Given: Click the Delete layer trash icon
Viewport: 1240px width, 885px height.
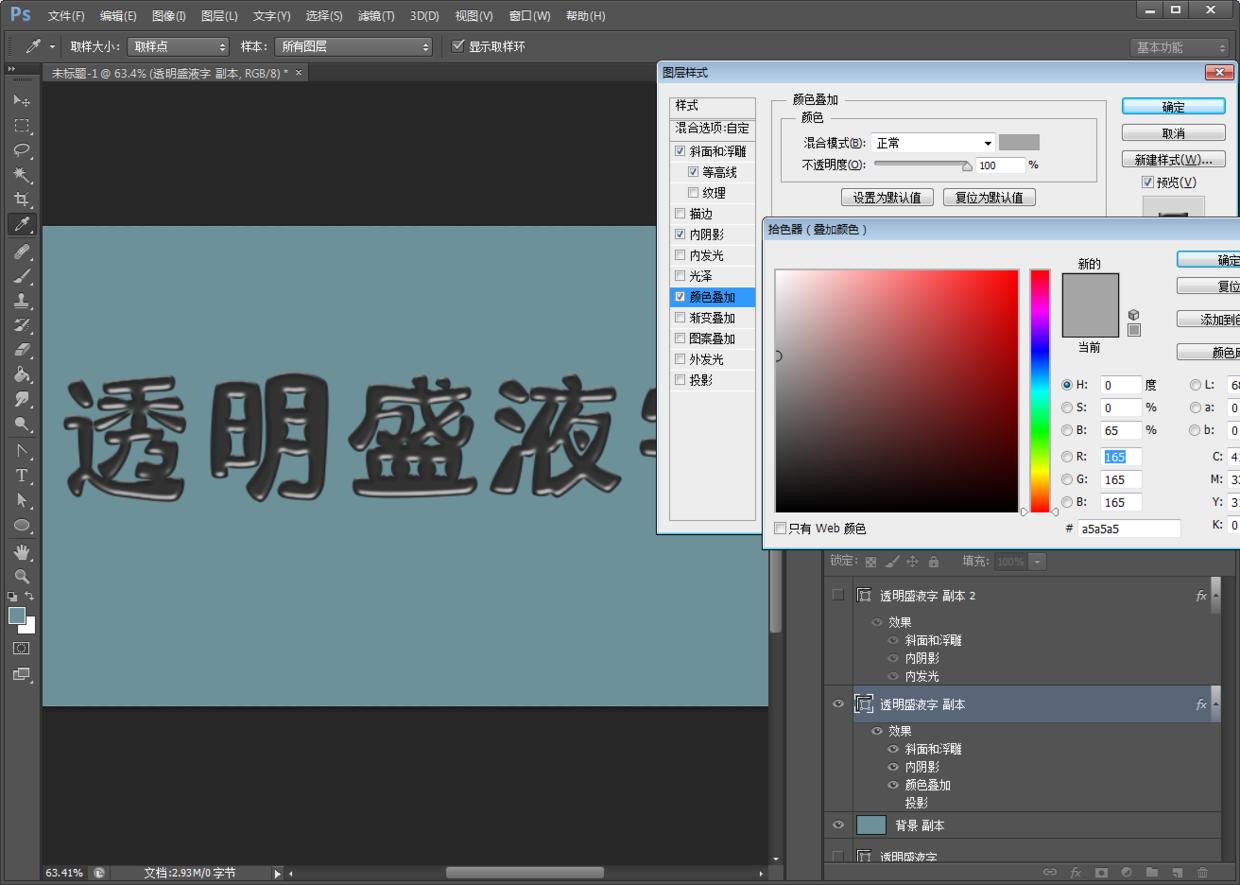Looking at the screenshot, I should pos(1203,872).
